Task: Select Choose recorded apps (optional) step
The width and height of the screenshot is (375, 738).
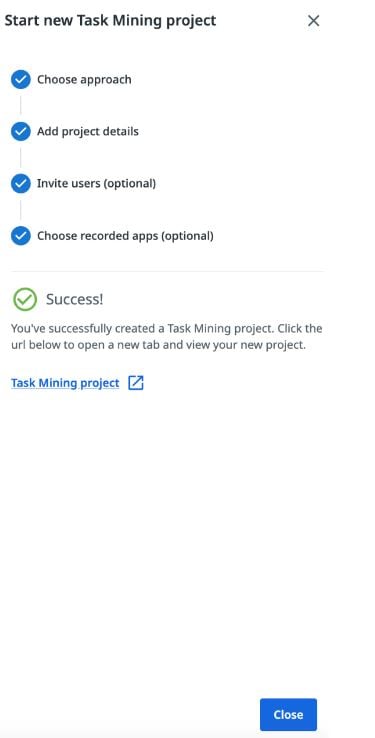Action: tap(125, 236)
